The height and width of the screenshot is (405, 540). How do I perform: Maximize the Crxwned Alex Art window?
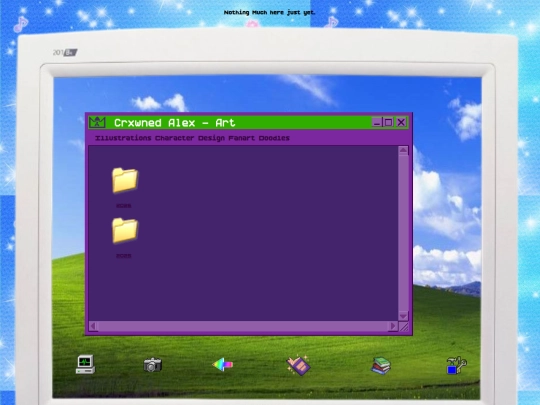388,122
